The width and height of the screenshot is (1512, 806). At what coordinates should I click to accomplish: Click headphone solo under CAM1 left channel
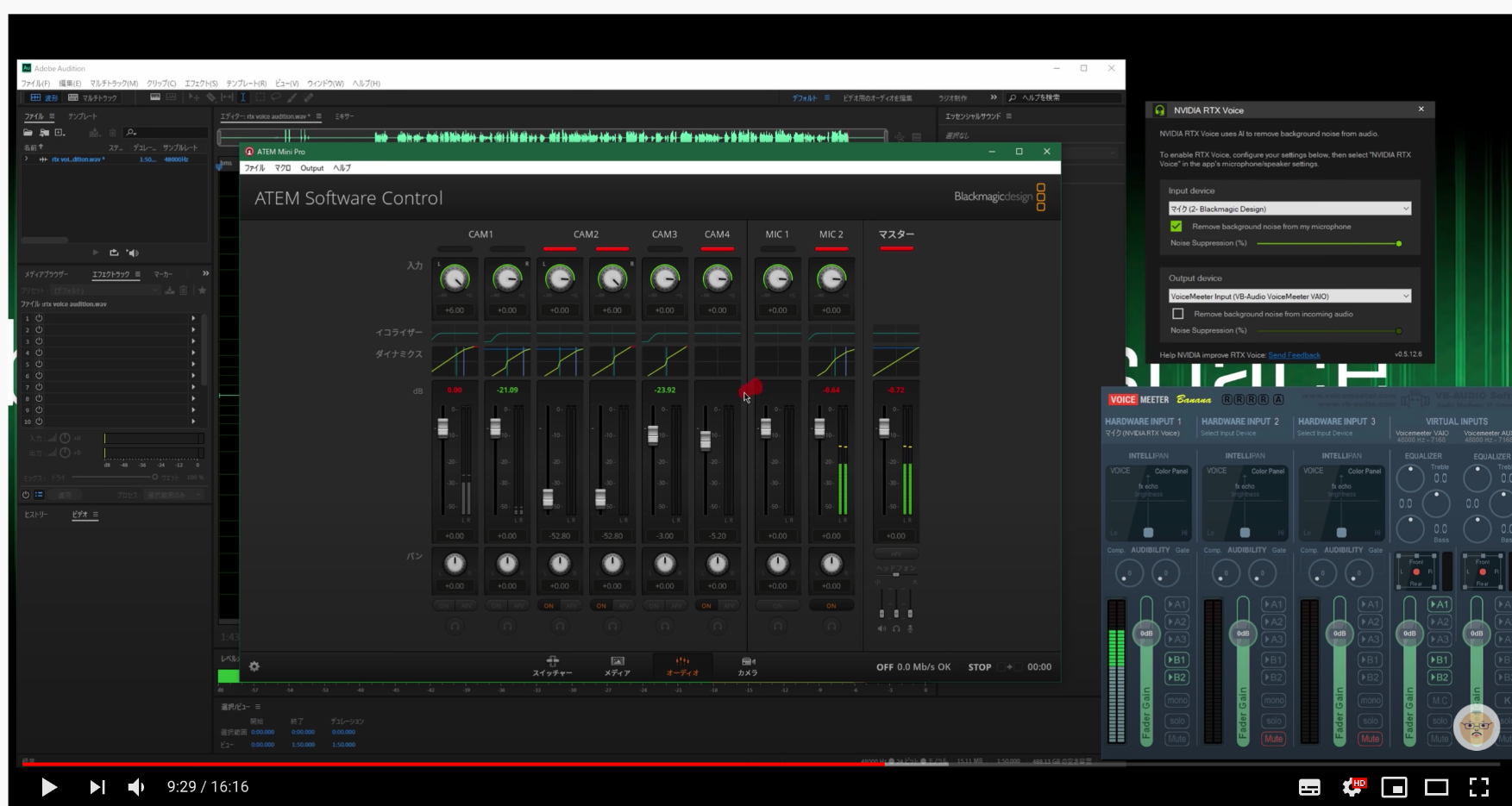[455, 626]
